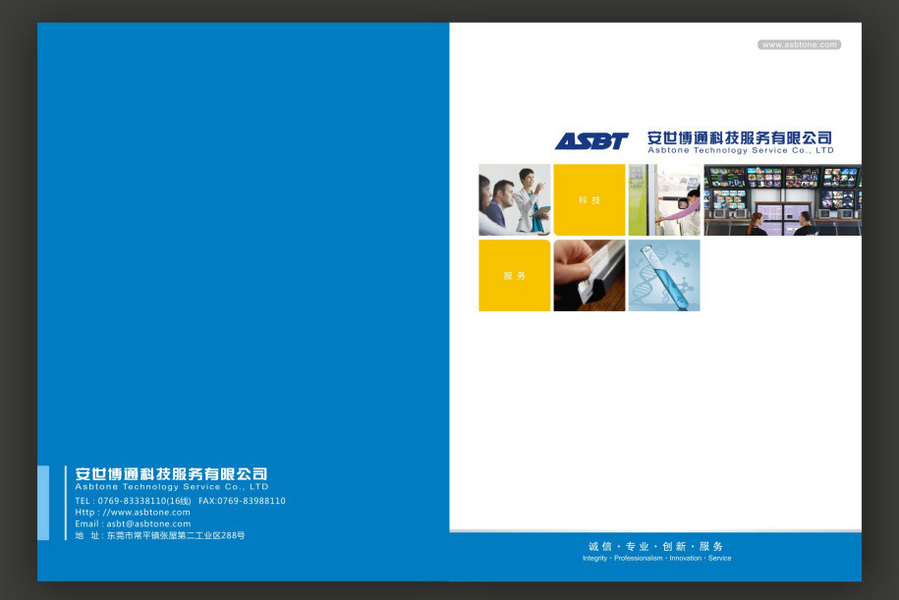Click the 'Email : asbt@asbtone.com' address
The height and width of the screenshot is (600, 899).
click(133, 524)
